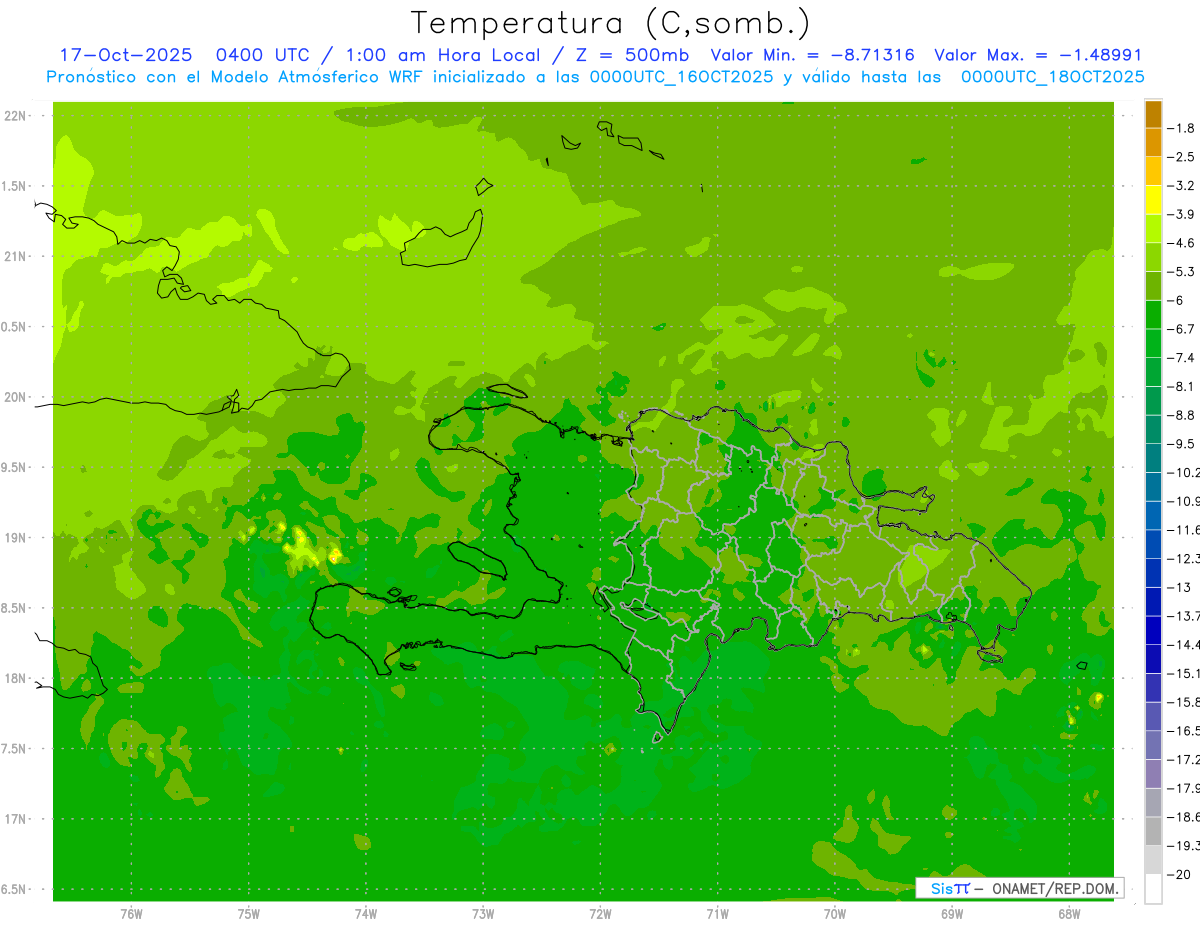Click the yellow color bar segment between -3.2 and -3.9
Image resolution: width=1200 pixels, height=927 pixels.
pos(1153,200)
